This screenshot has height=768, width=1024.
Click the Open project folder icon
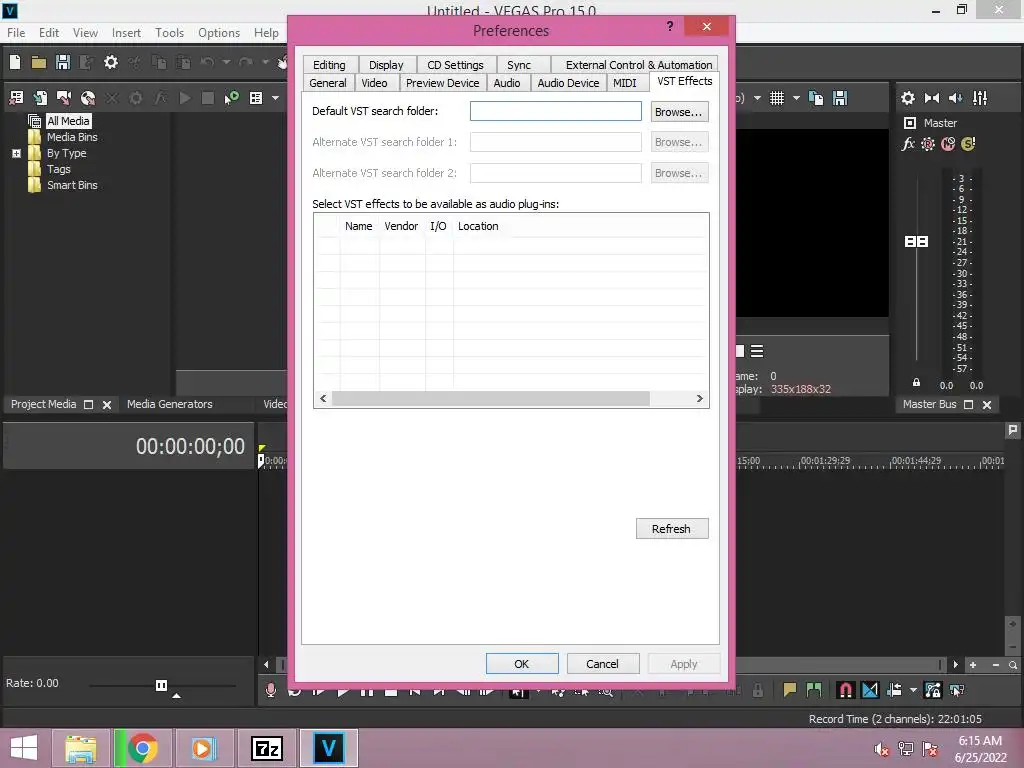pyautogui.click(x=39, y=62)
